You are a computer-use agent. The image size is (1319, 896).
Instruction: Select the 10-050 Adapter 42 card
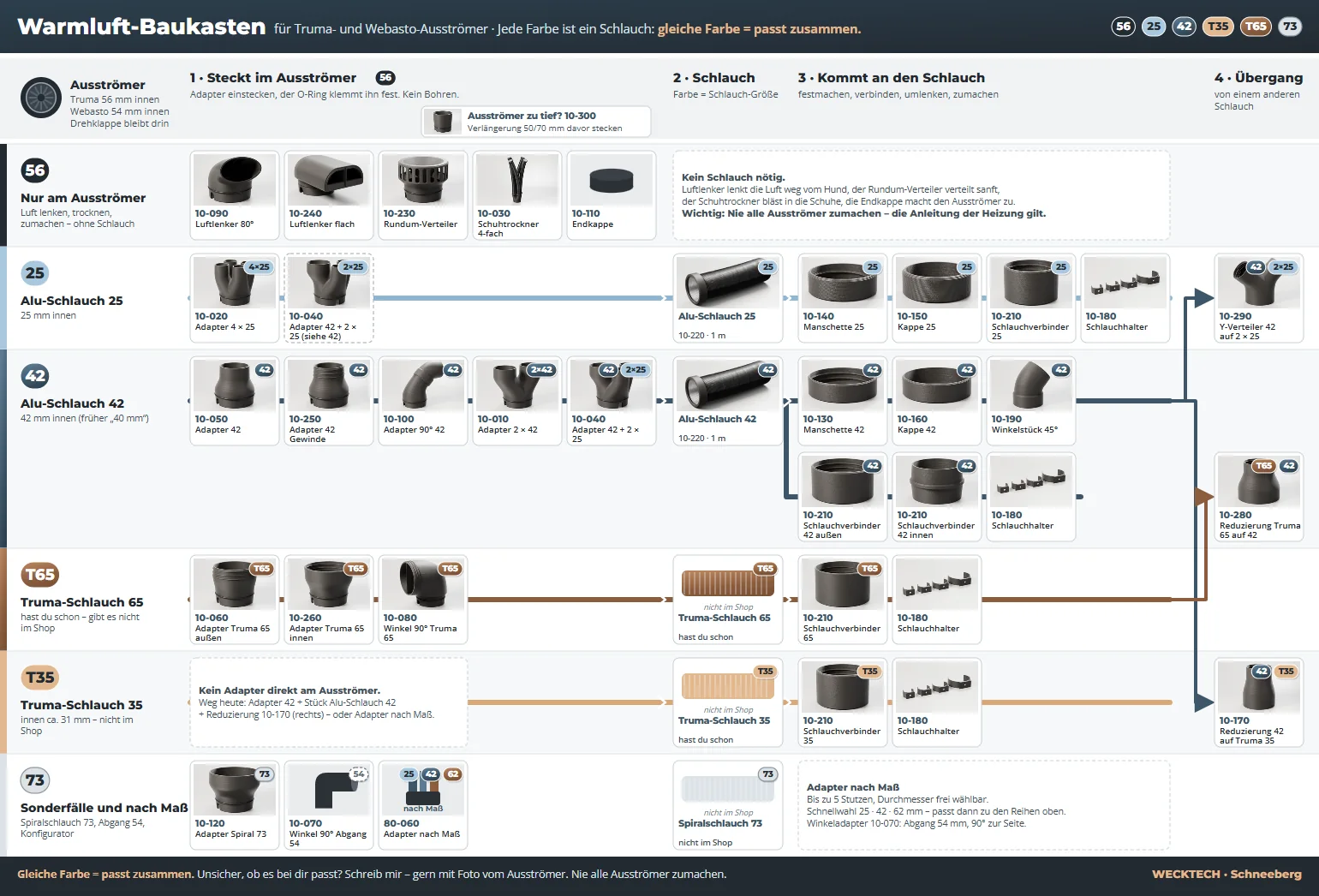pos(235,401)
